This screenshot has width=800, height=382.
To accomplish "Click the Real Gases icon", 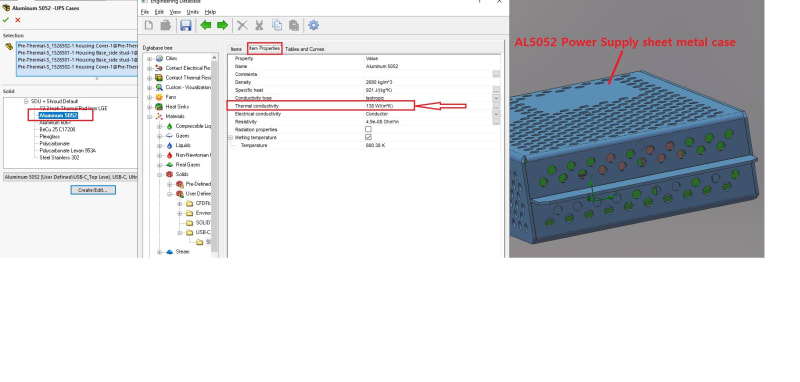I will [x=169, y=165].
